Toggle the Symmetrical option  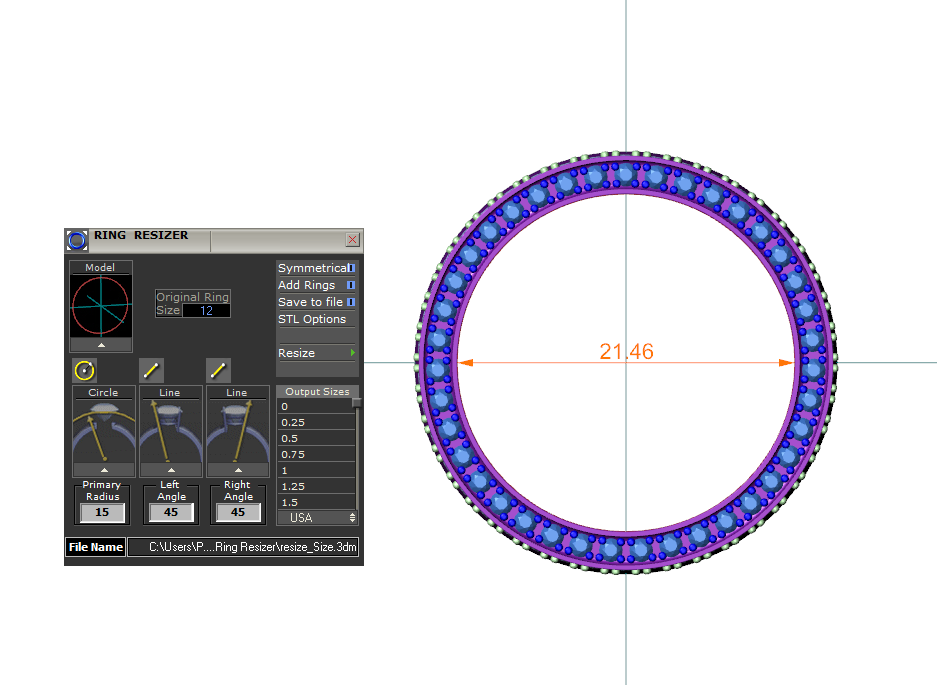point(351,268)
